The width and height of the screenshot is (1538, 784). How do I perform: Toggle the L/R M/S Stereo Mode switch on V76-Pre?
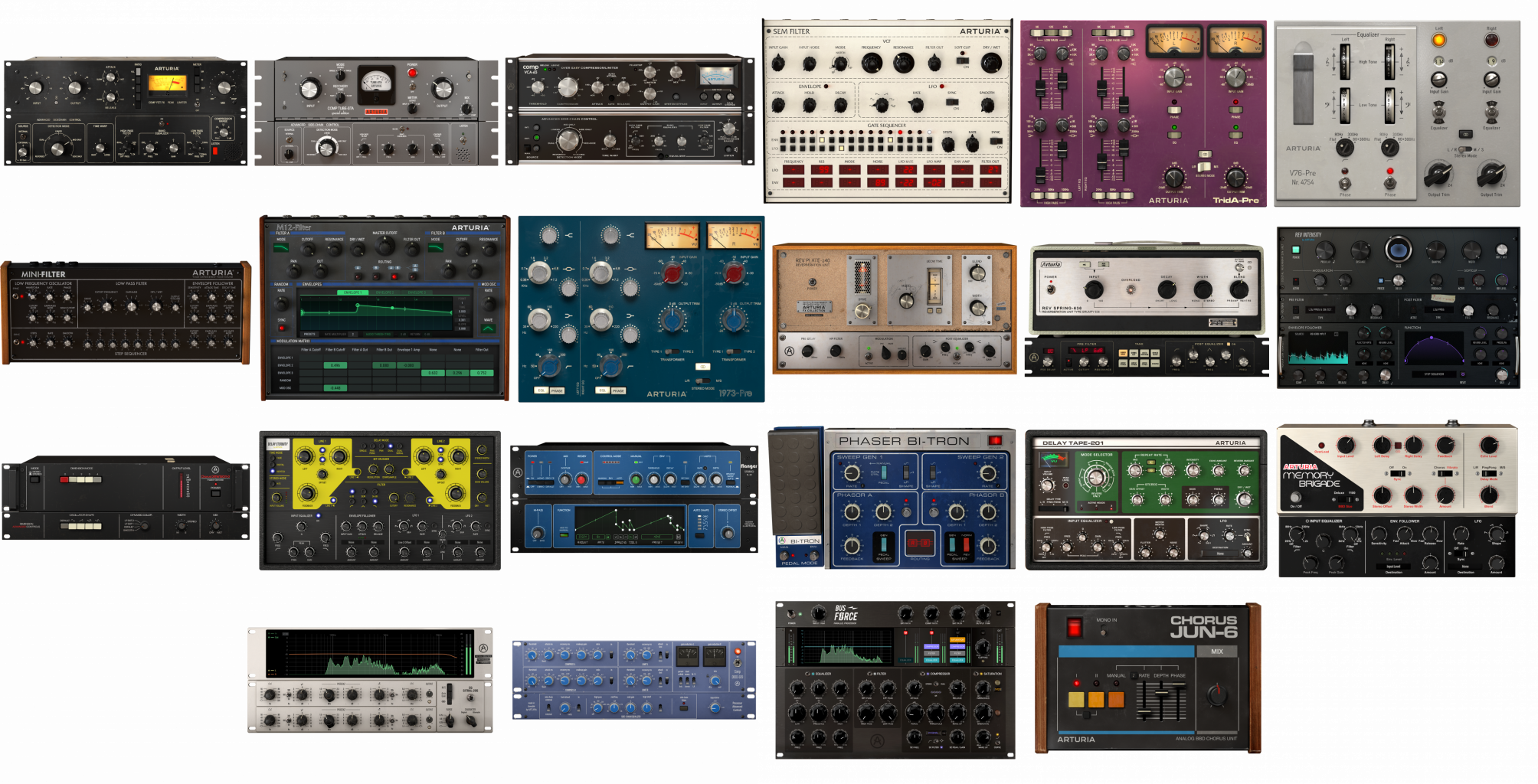click(x=1464, y=150)
